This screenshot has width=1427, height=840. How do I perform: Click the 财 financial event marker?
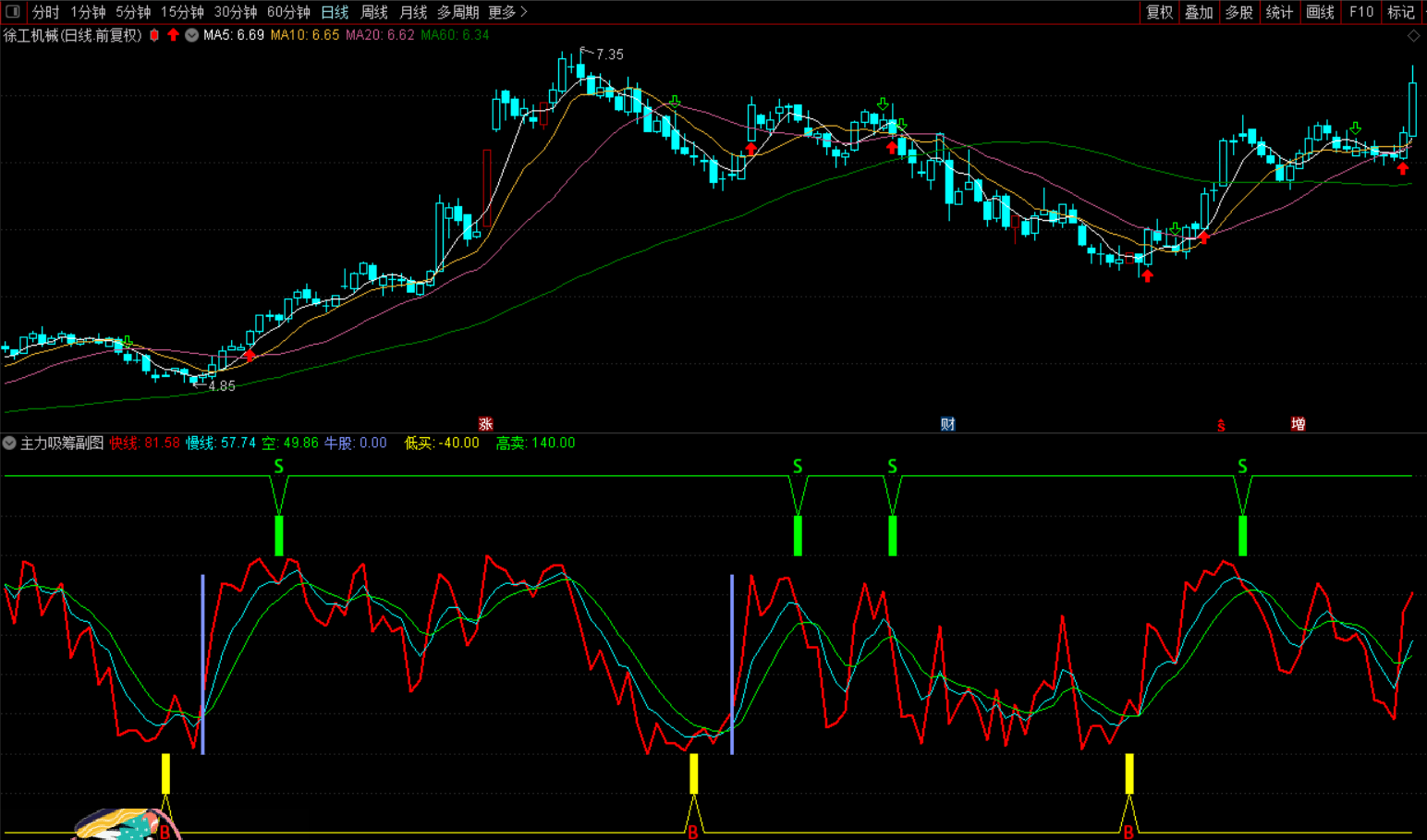click(x=947, y=424)
